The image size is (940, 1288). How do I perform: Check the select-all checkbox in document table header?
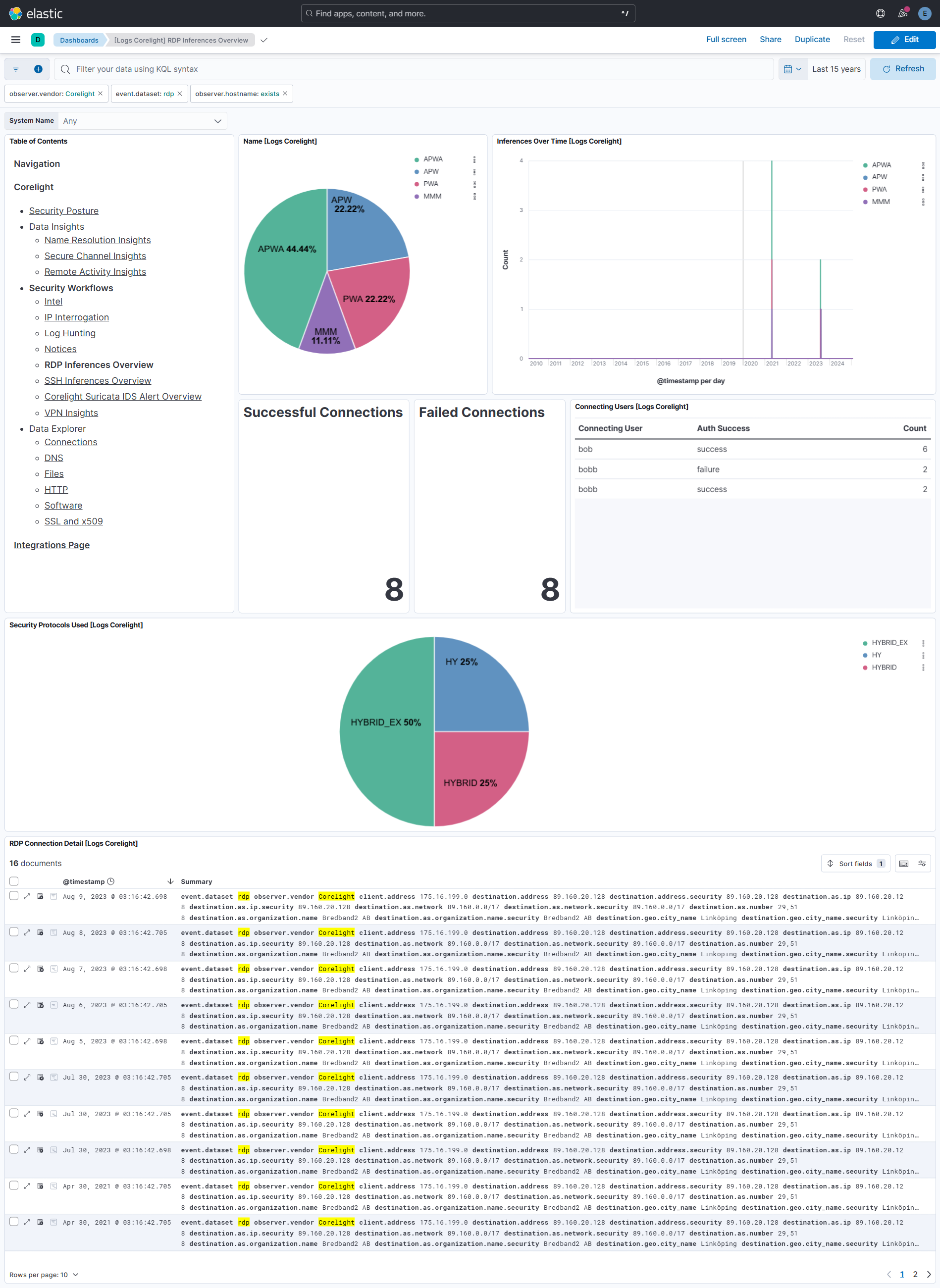coord(14,880)
